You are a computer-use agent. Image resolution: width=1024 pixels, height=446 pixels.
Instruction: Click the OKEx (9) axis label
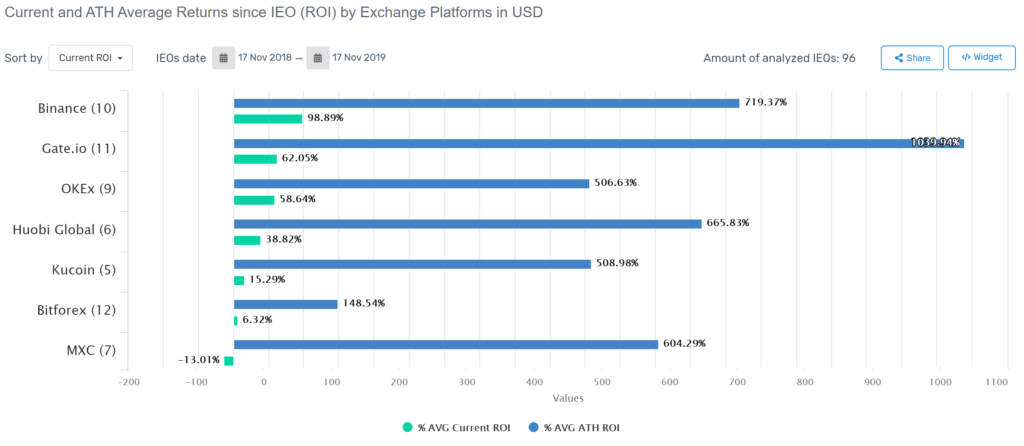(89, 189)
